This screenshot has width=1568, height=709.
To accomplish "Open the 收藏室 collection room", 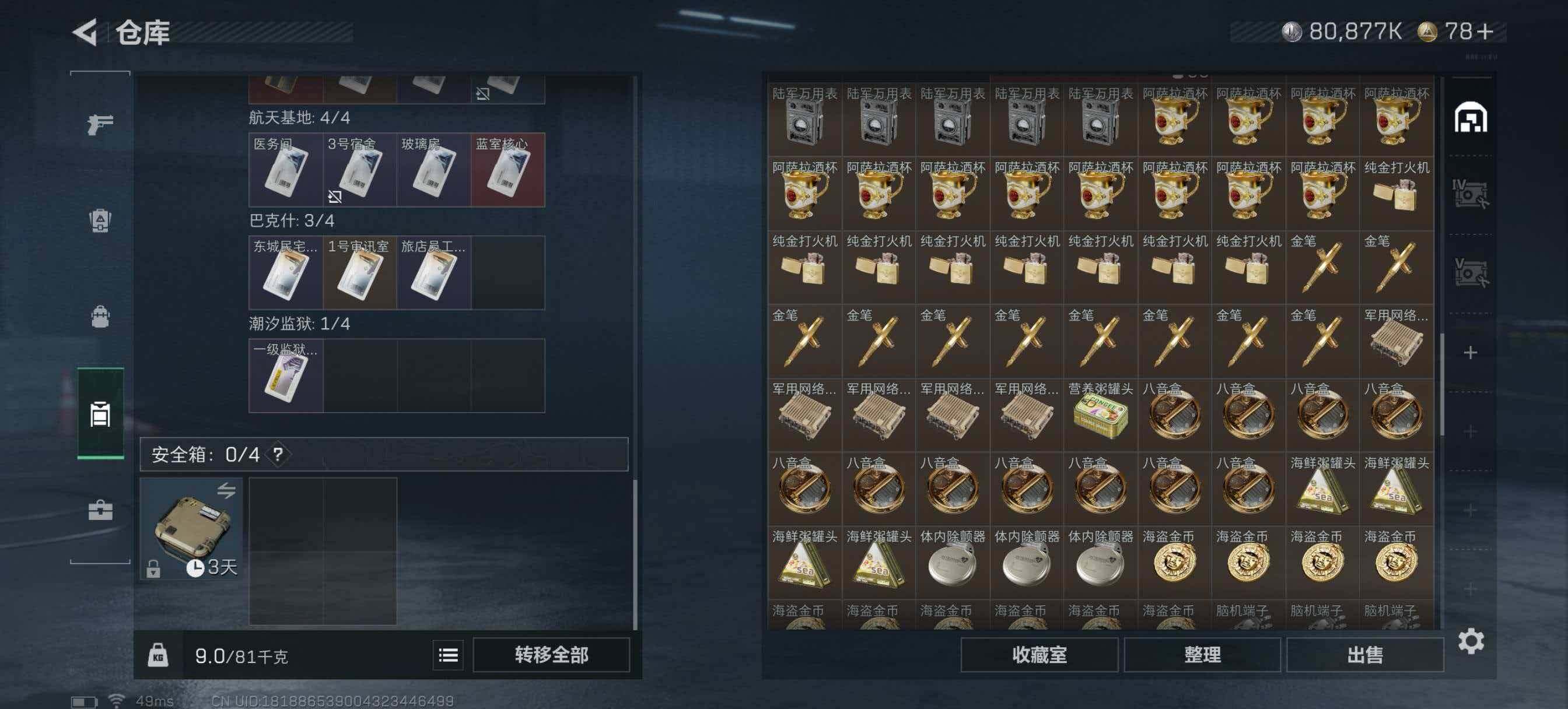I will (1039, 655).
